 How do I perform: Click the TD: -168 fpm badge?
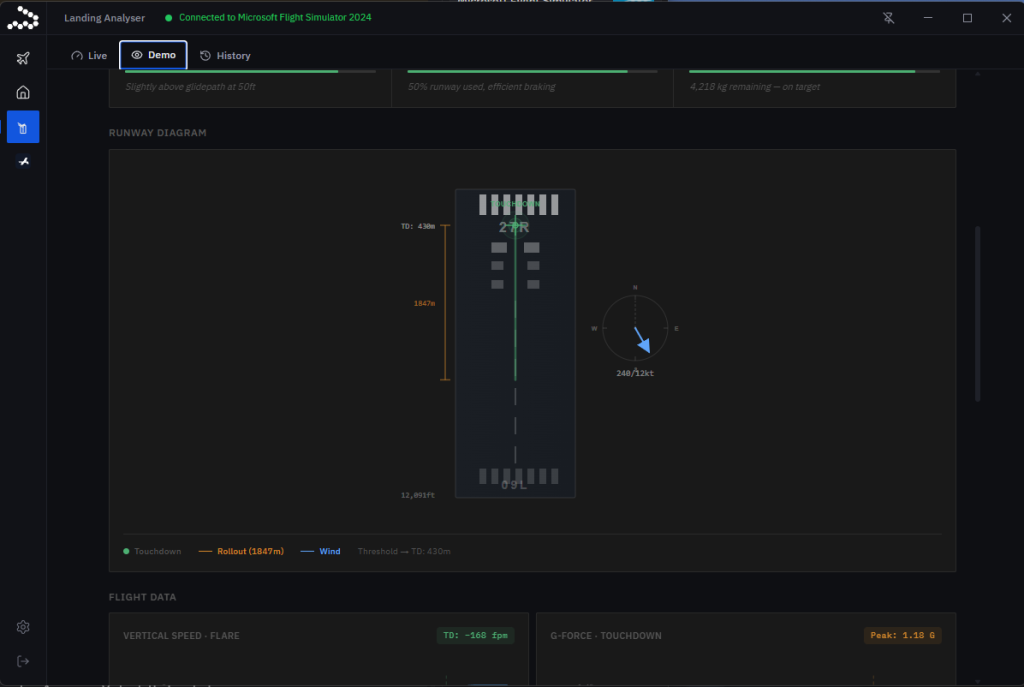coord(475,635)
